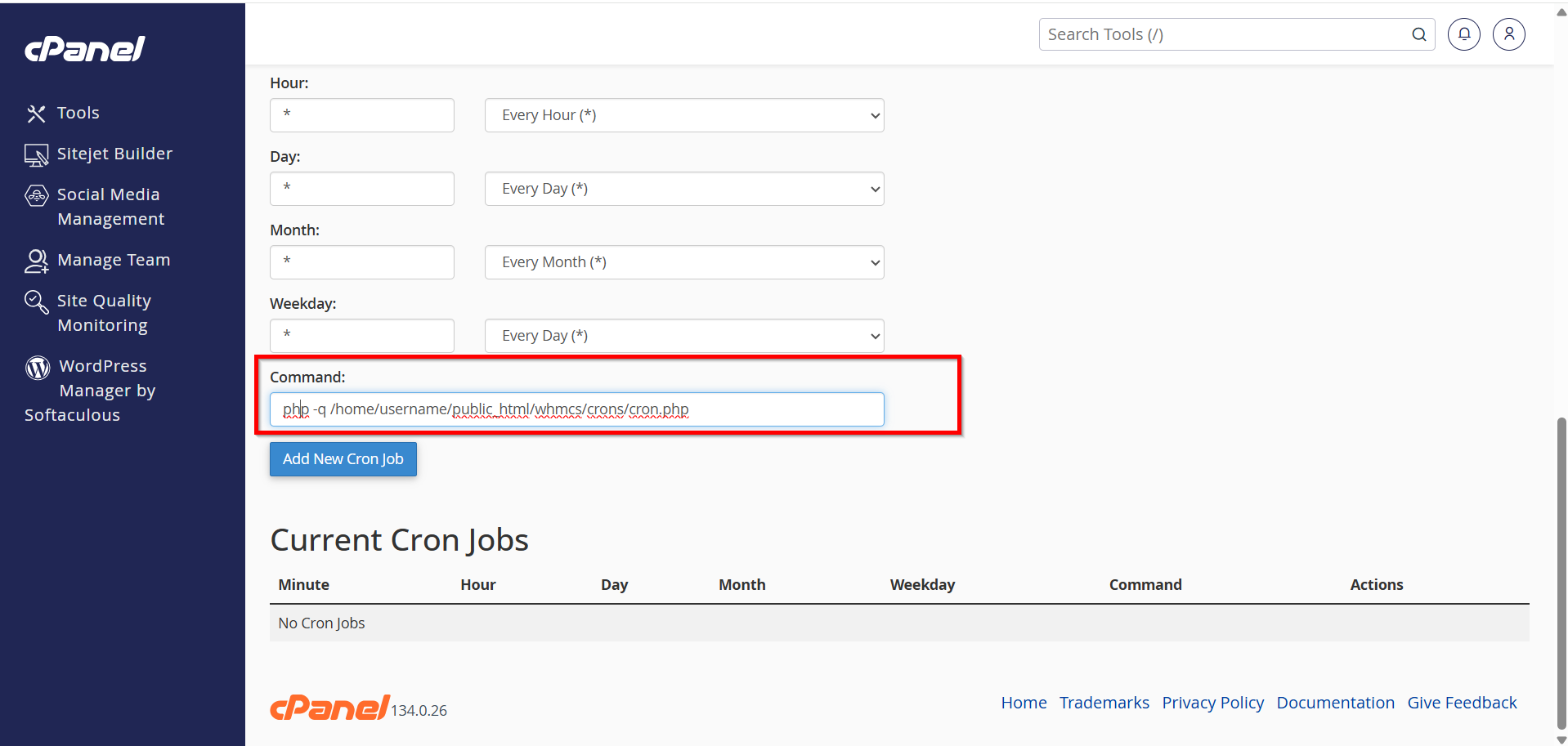Click the Command column header in table

pos(1145,585)
